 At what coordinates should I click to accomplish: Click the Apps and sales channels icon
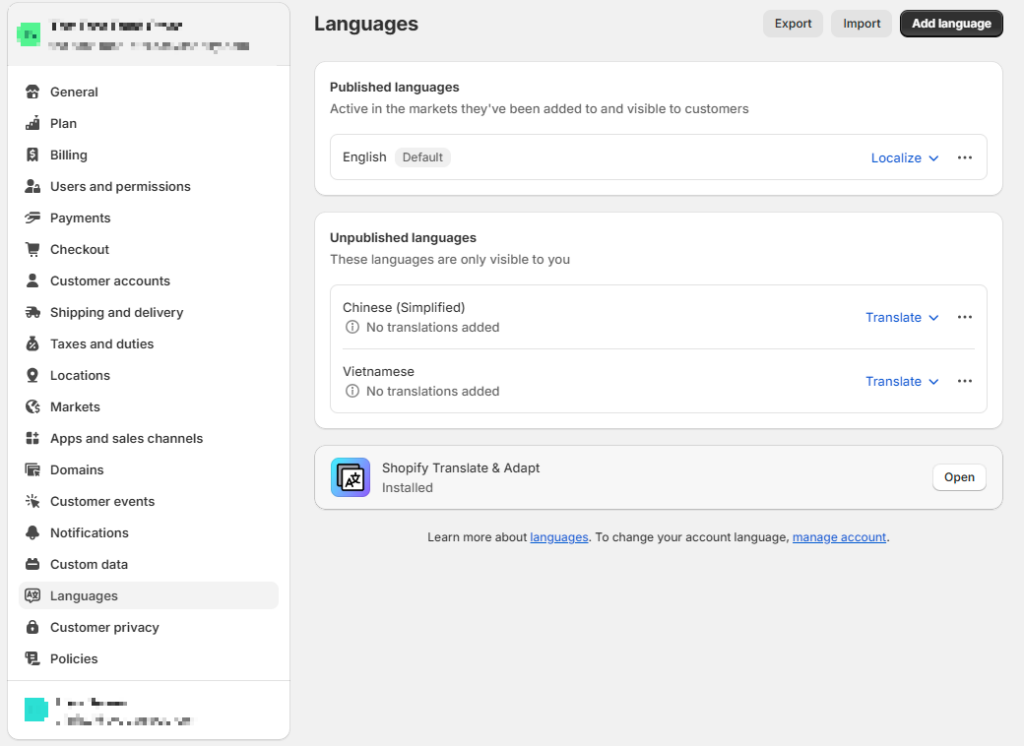point(32,438)
